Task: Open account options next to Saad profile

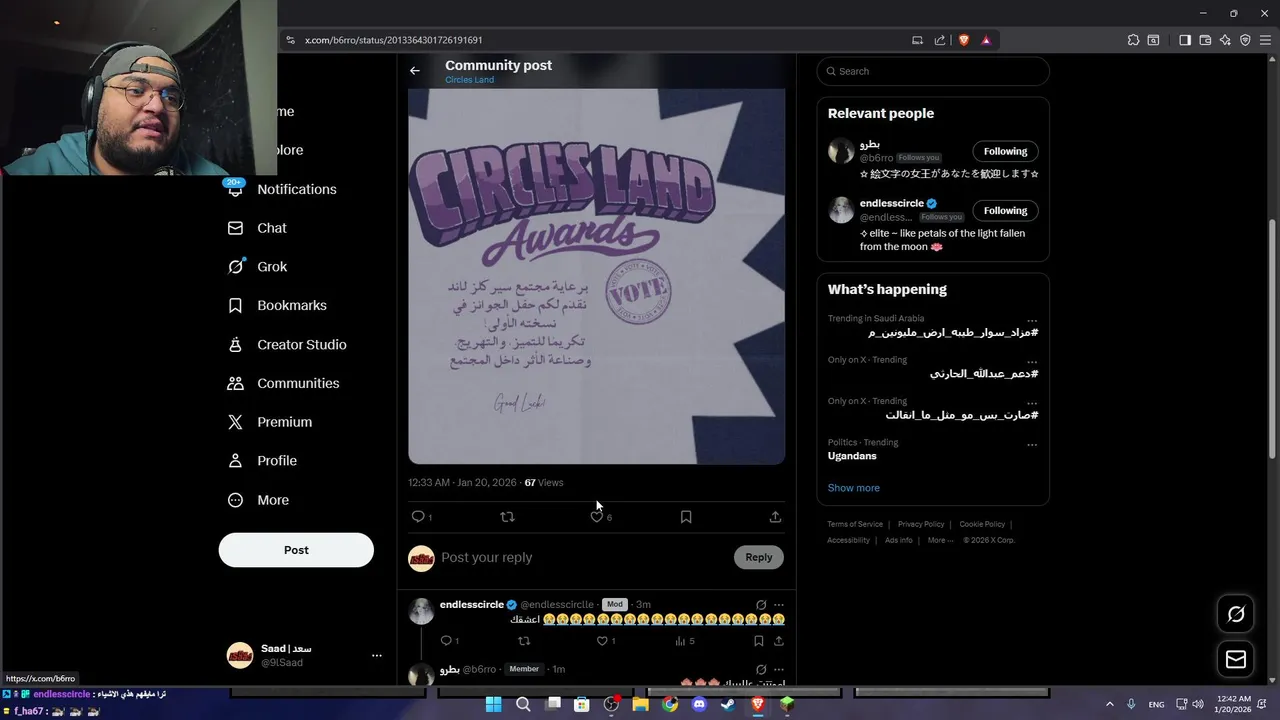Action: pos(377,655)
